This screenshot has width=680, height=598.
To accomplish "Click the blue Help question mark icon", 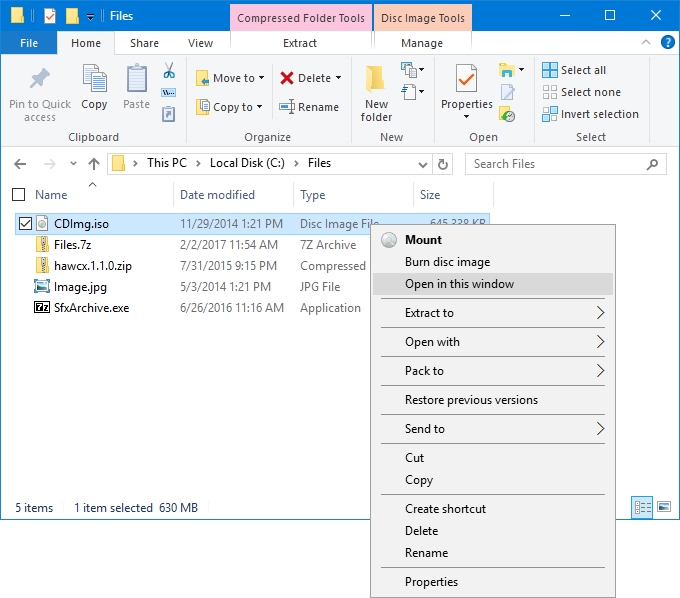I will [667, 42].
